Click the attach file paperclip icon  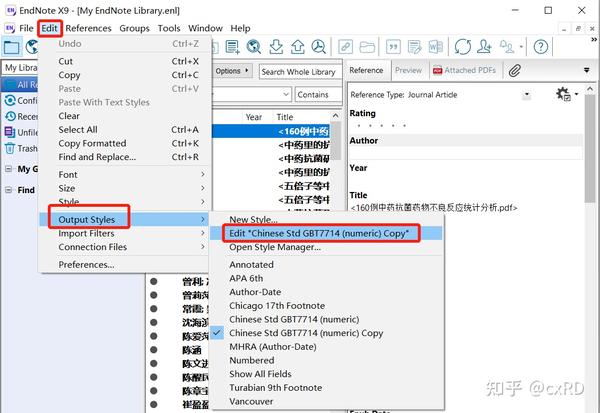515,70
